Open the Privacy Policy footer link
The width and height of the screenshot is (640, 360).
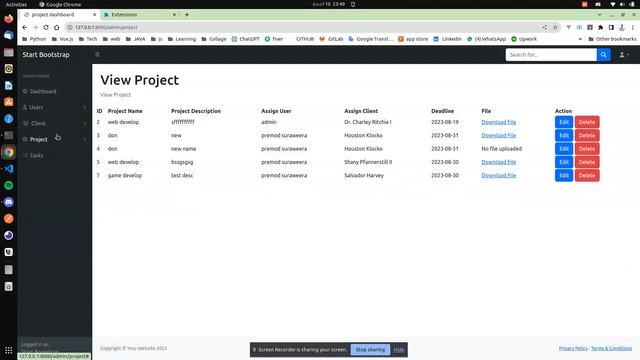(573, 348)
